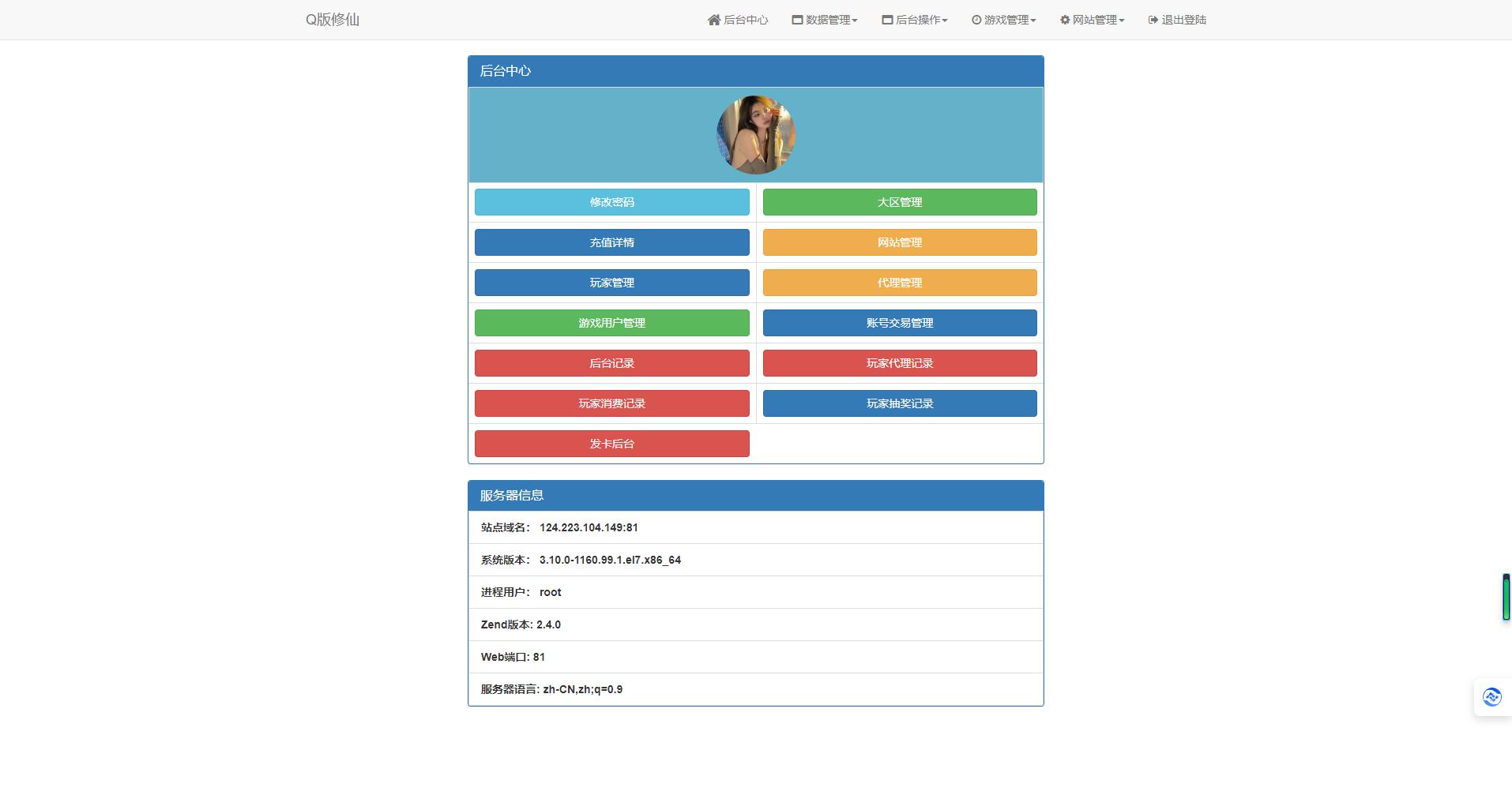Image resolution: width=1512 pixels, height=795 pixels.
Task: Open 大区管理 button
Action: tap(900, 202)
